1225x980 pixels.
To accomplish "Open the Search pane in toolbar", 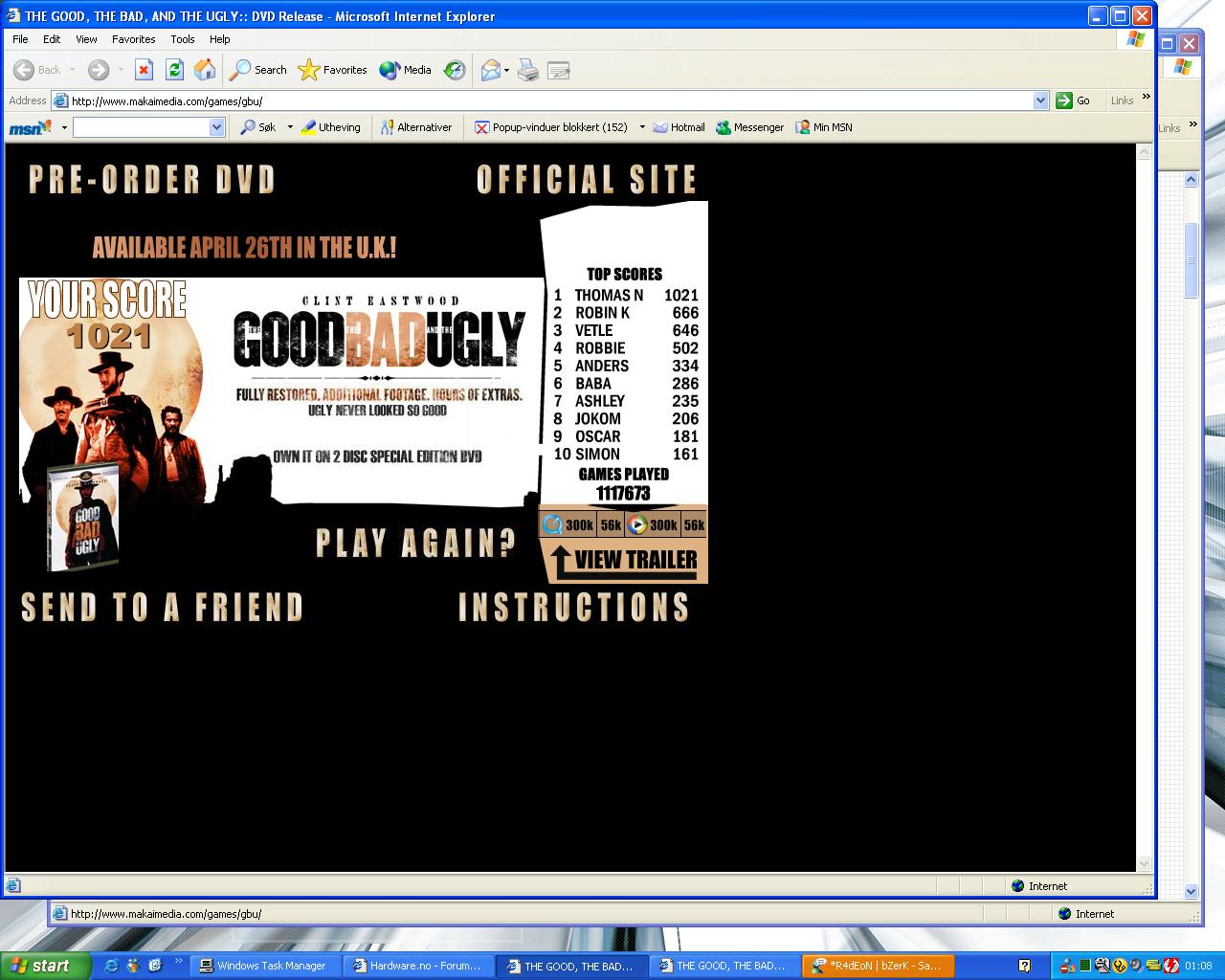I will click(258, 70).
